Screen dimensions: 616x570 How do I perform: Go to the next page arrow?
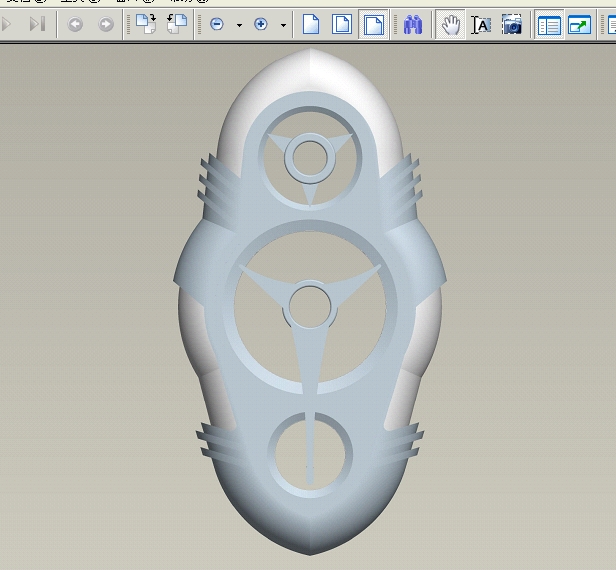coord(6,24)
